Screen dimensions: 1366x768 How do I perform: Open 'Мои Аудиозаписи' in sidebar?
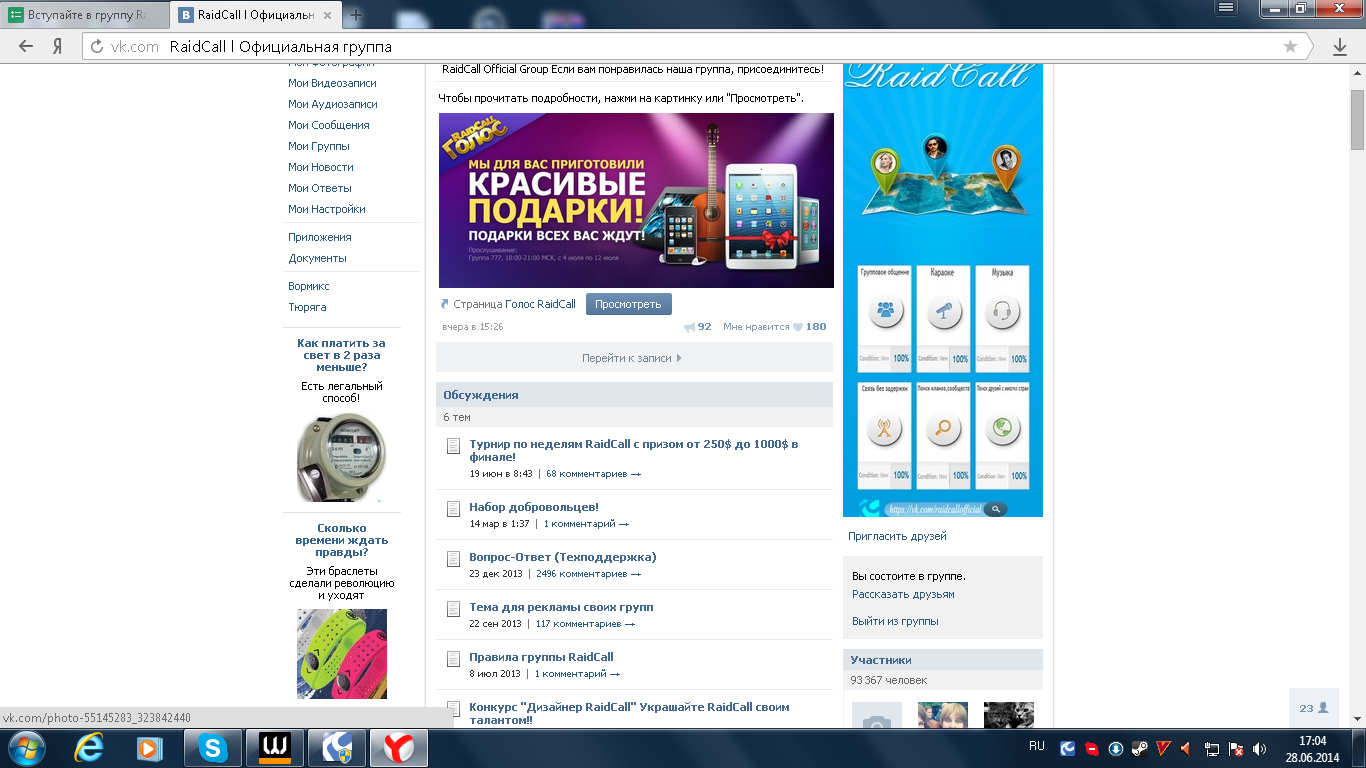333,104
